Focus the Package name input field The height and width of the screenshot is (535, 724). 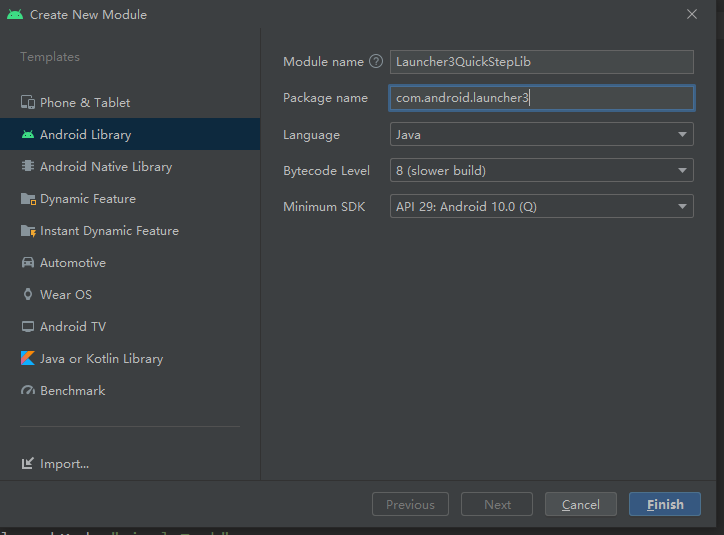point(542,98)
